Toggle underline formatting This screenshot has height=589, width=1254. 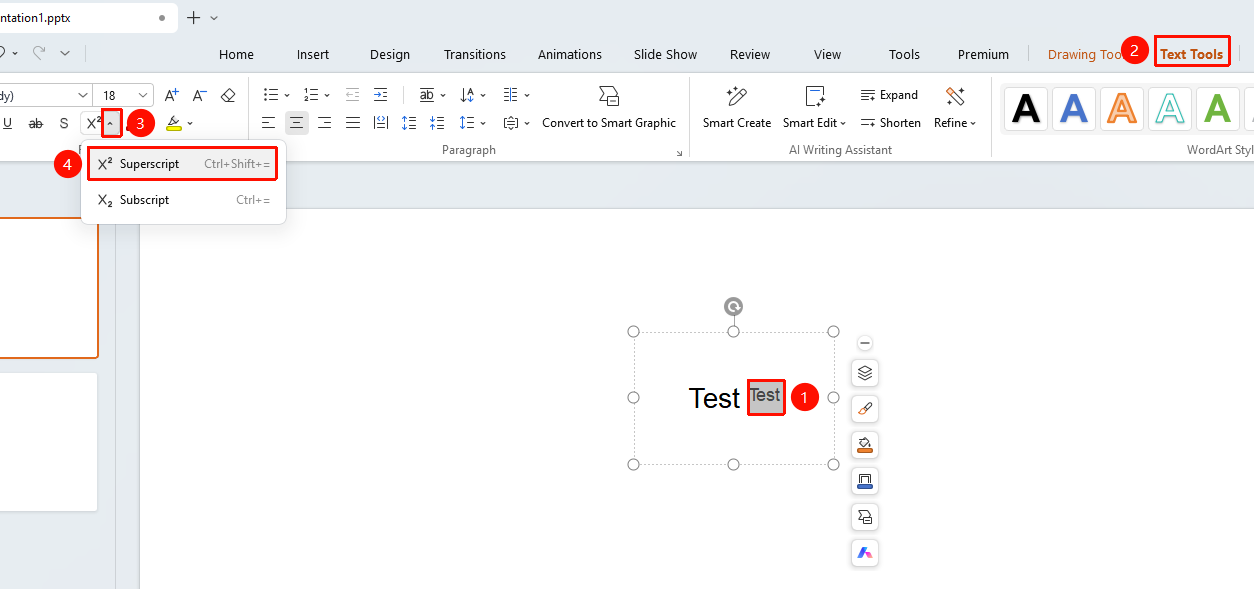point(8,123)
